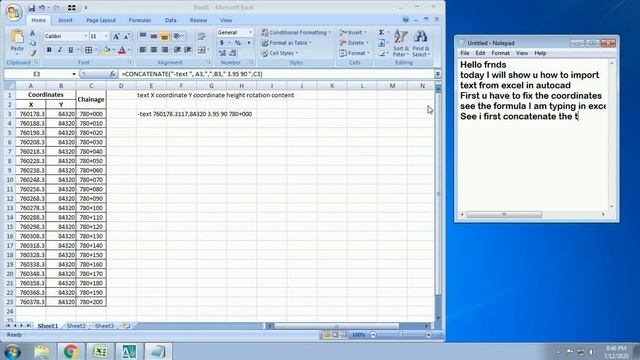Image resolution: width=640 pixels, height=360 pixels.
Task: Toggle Top Align vertical alignment
Action: tap(142, 36)
